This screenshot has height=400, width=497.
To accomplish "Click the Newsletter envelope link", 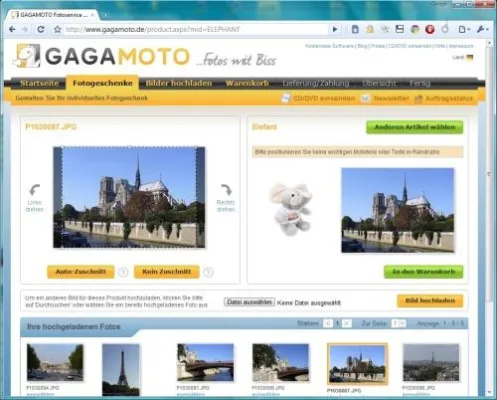I will click(385, 98).
